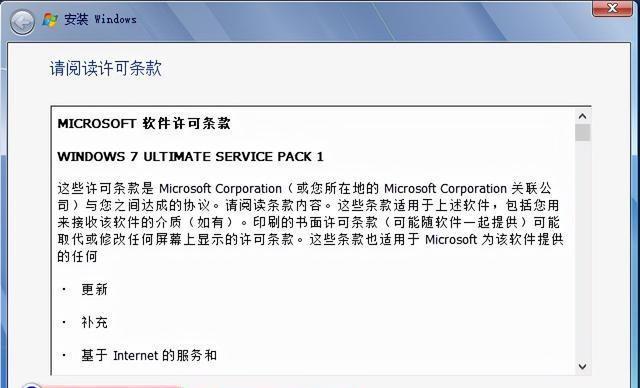640x388 pixels.
Task: Click the paragraph line starting with 取代或修改
Action: pyautogui.click(x=310, y=239)
